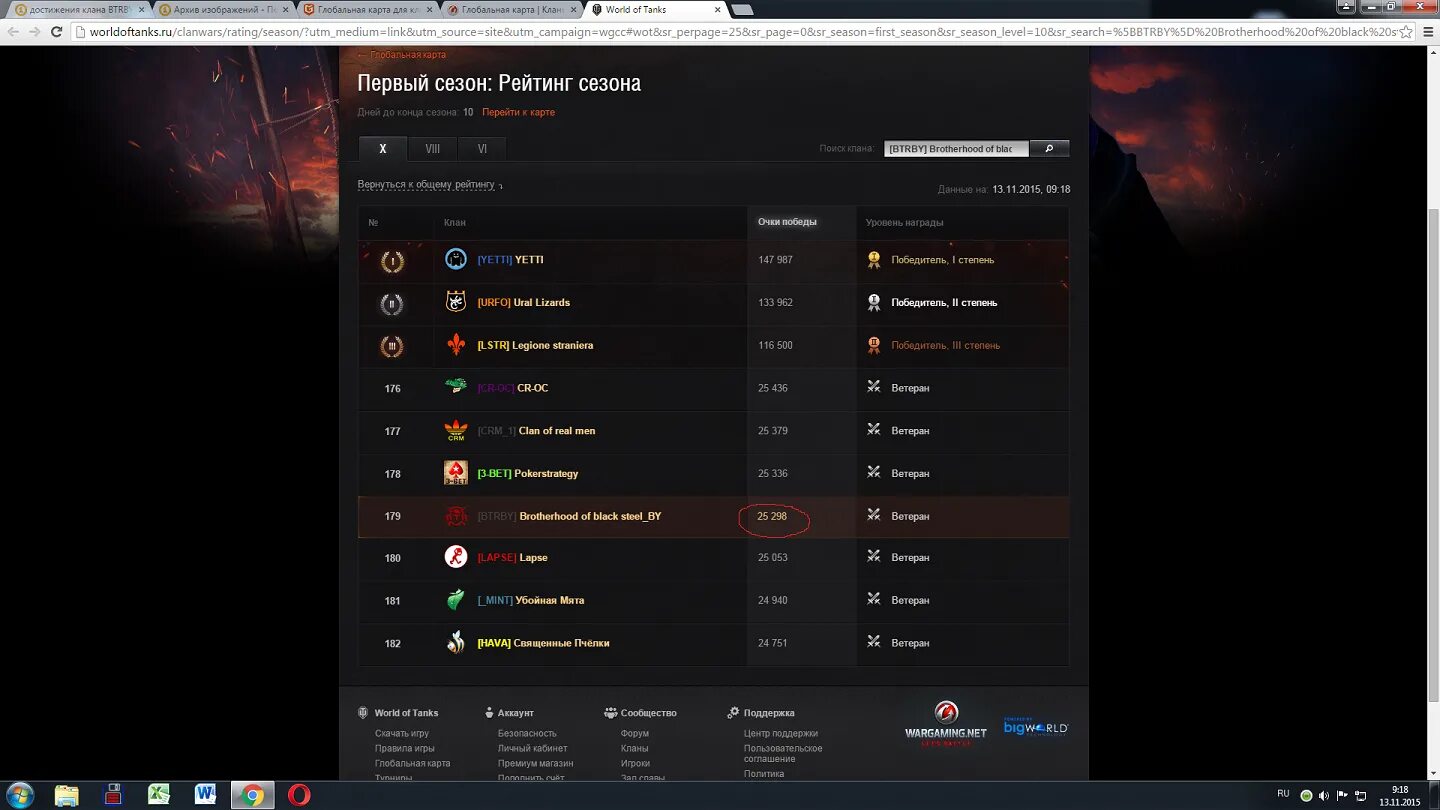Click the RU language indicator in tray

1283,794
